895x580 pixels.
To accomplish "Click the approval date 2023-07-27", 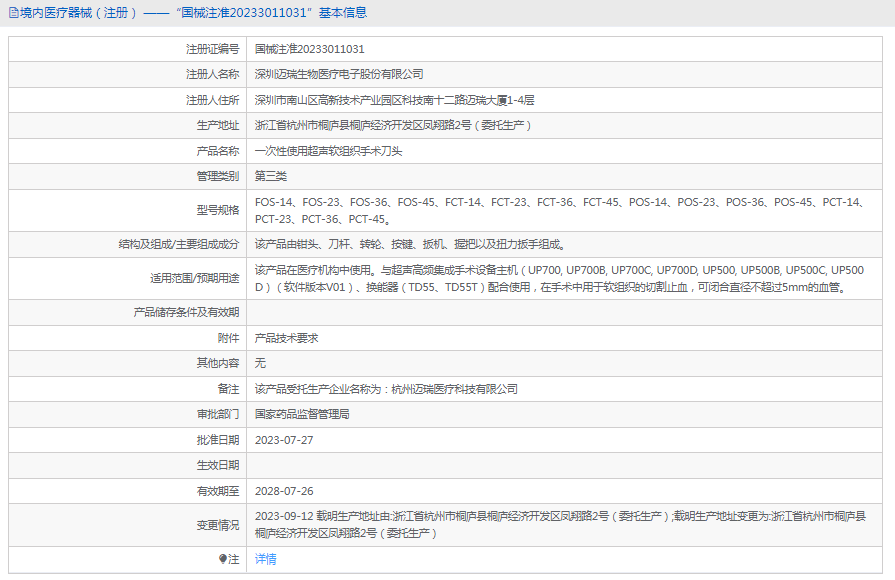I will tap(284, 441).
